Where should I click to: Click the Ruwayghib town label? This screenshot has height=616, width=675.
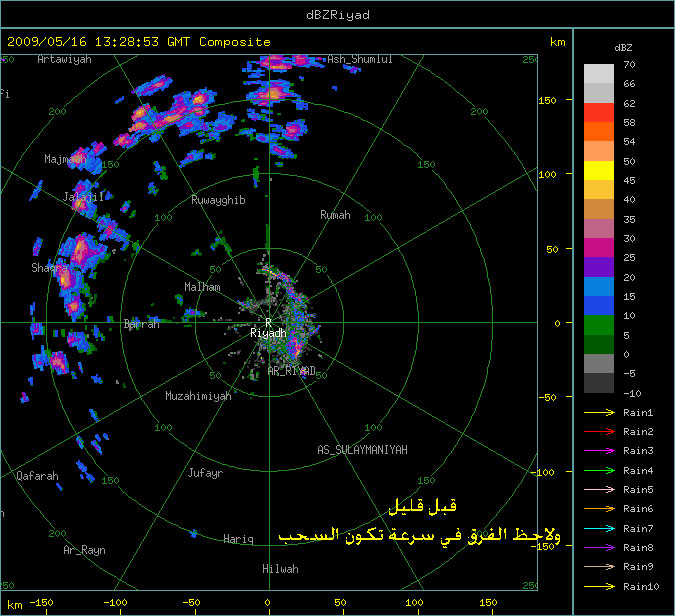218,200
